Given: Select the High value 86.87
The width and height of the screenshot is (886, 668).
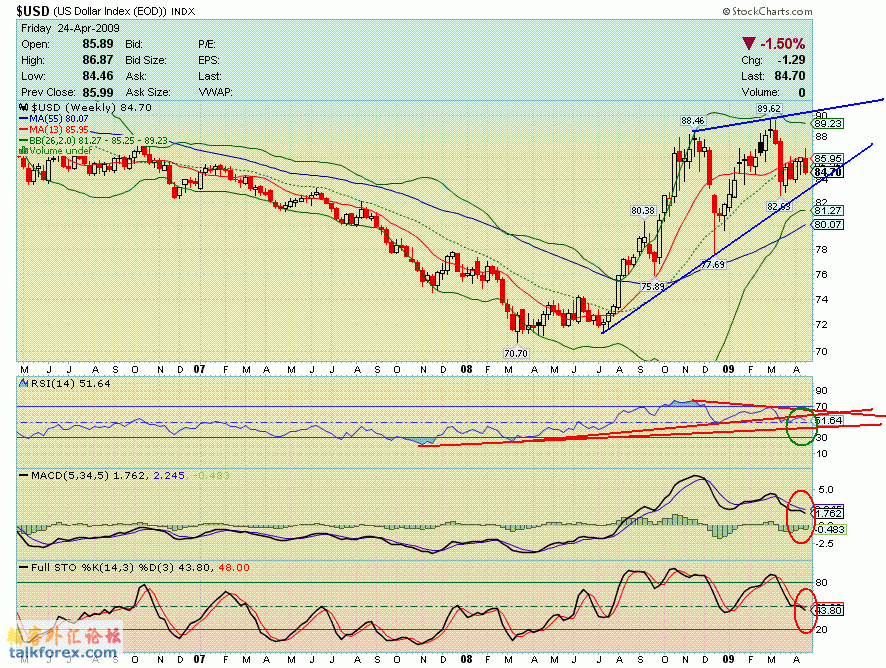Looking at the screenshot, I should pos(98,60).
